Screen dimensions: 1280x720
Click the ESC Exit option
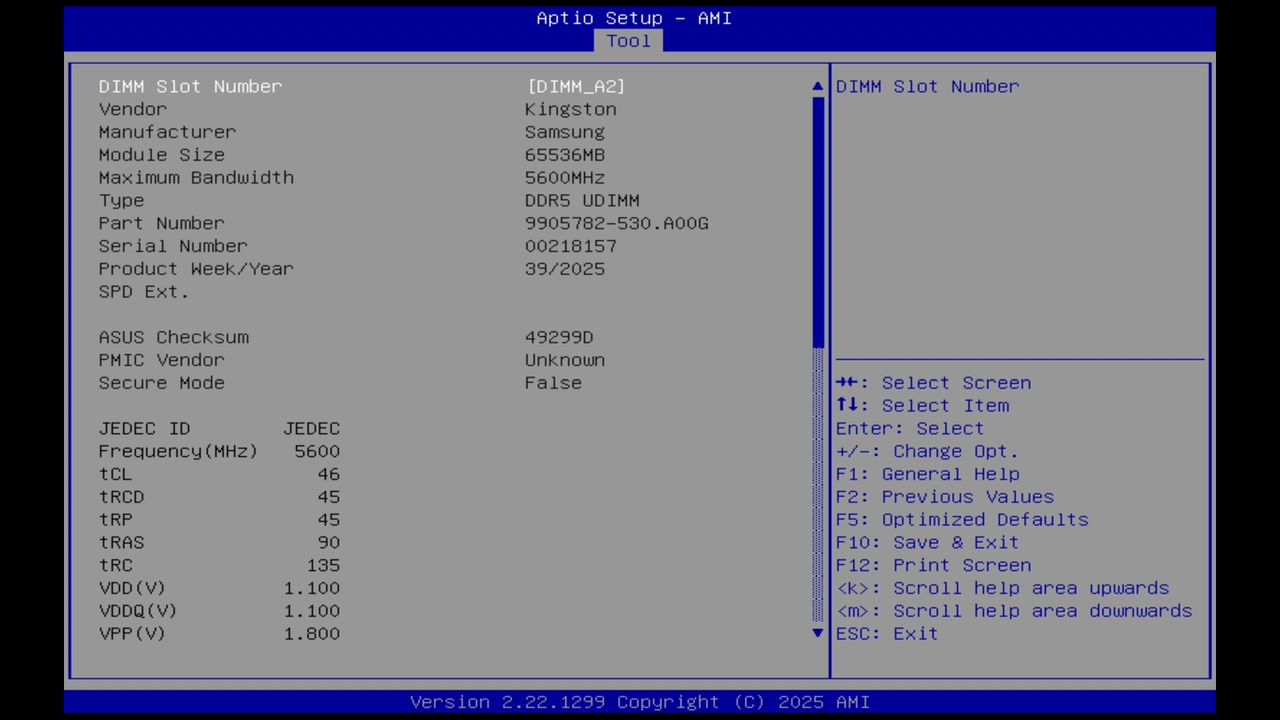[x=886, y=633]
